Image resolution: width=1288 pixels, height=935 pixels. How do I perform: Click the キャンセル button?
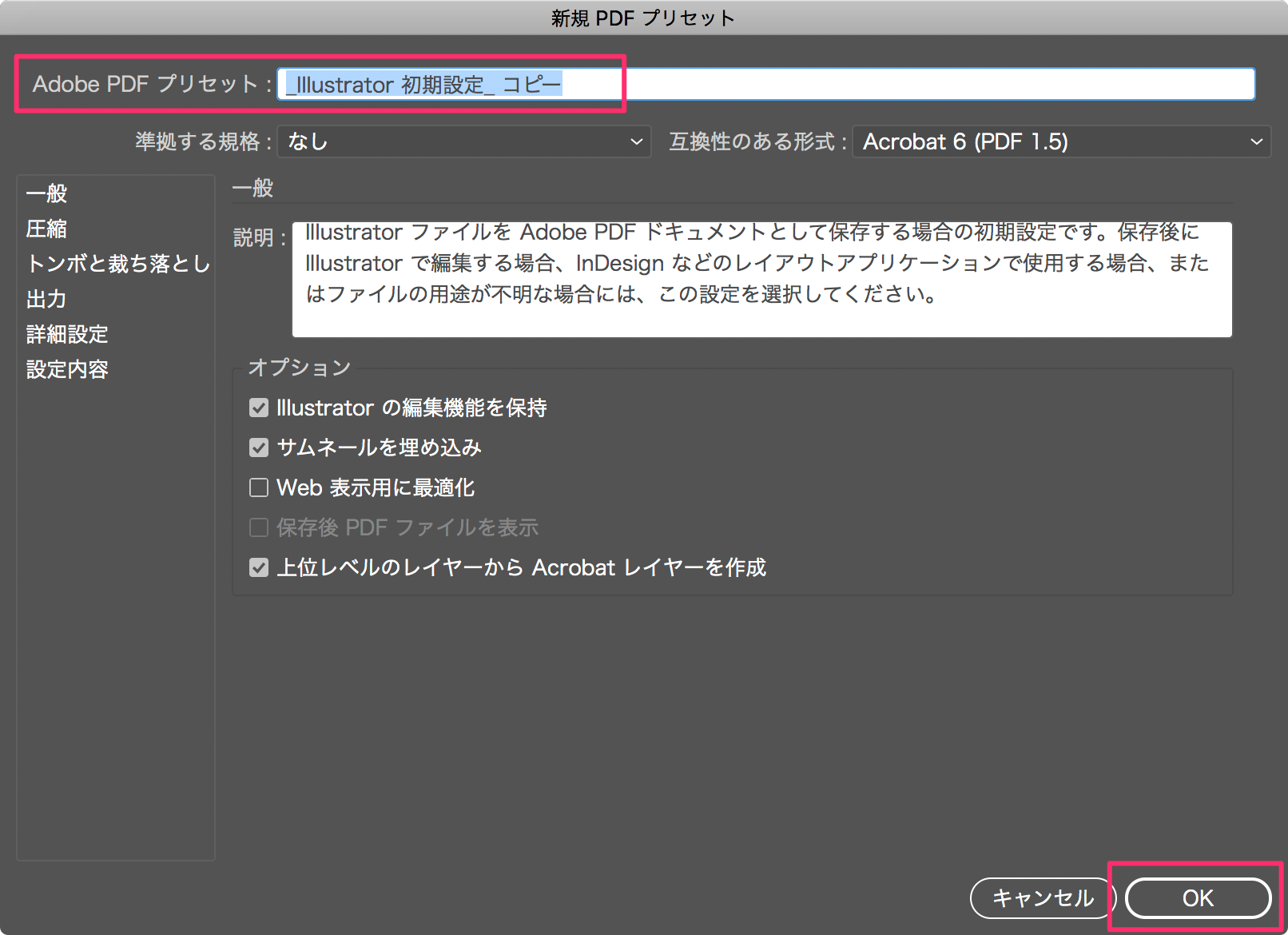(x=1043, y=898)
